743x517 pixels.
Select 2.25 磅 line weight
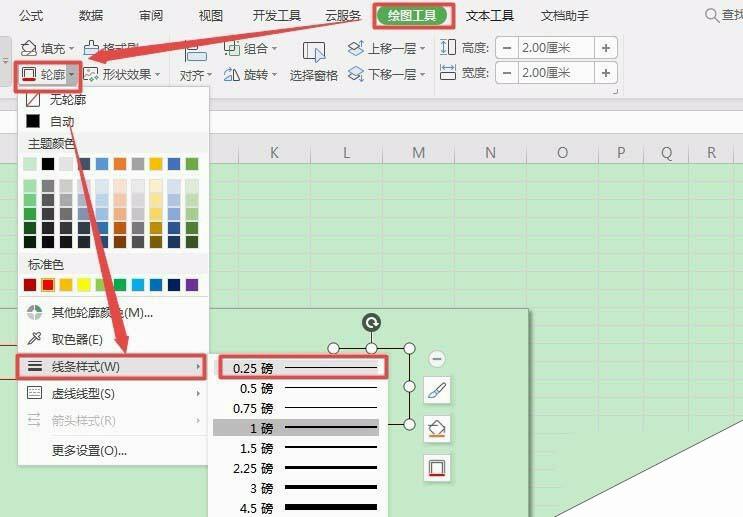pyautogui.click(x=296, y=468)
